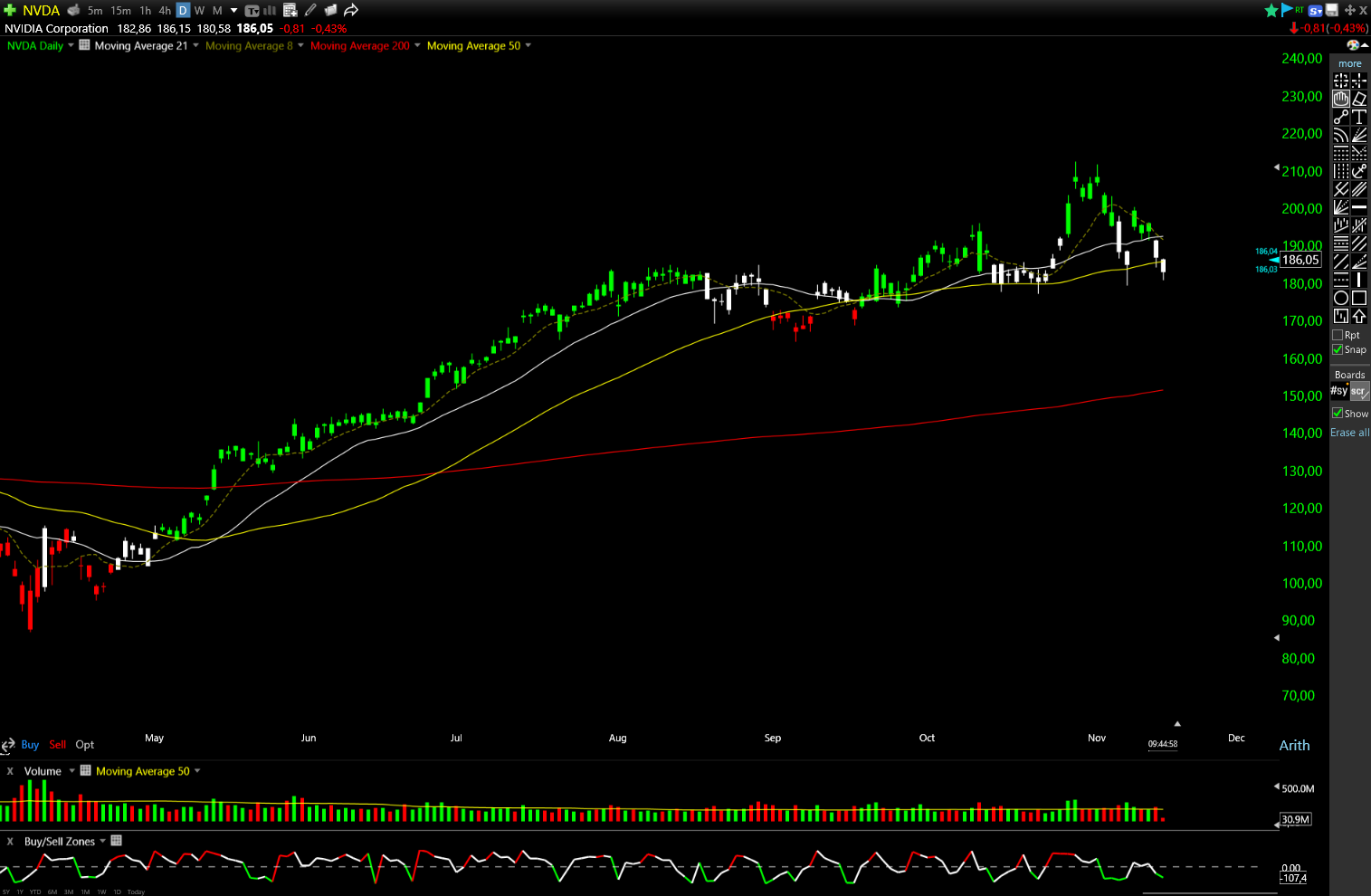This screenshot has width=1371, height=896.
Task: Select the circle drawing tool
Action: (x=1341, y=298)
